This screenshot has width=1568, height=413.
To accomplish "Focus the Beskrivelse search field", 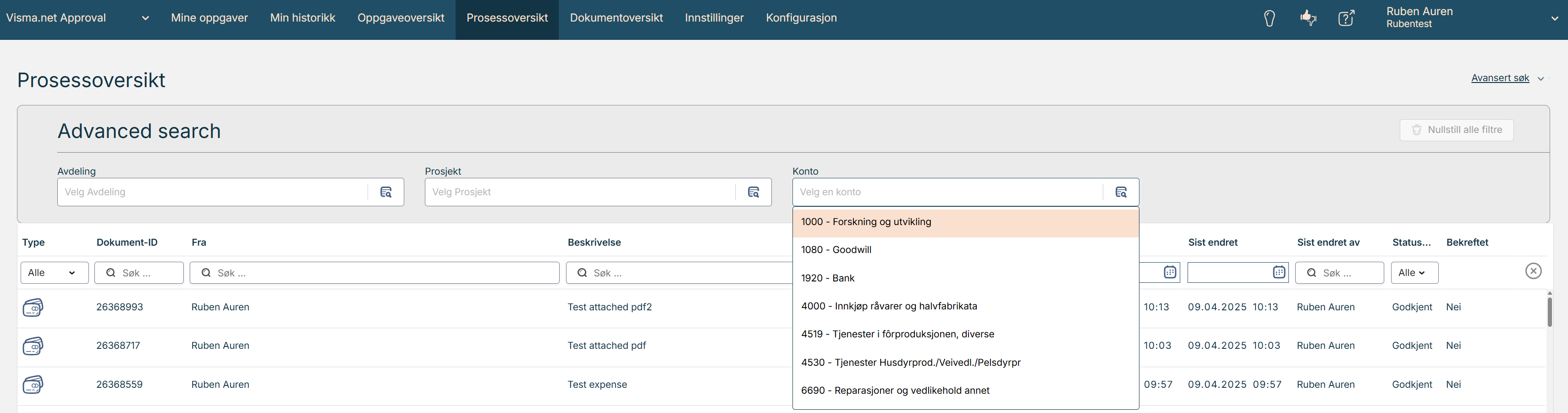I will tap(679, 273).
